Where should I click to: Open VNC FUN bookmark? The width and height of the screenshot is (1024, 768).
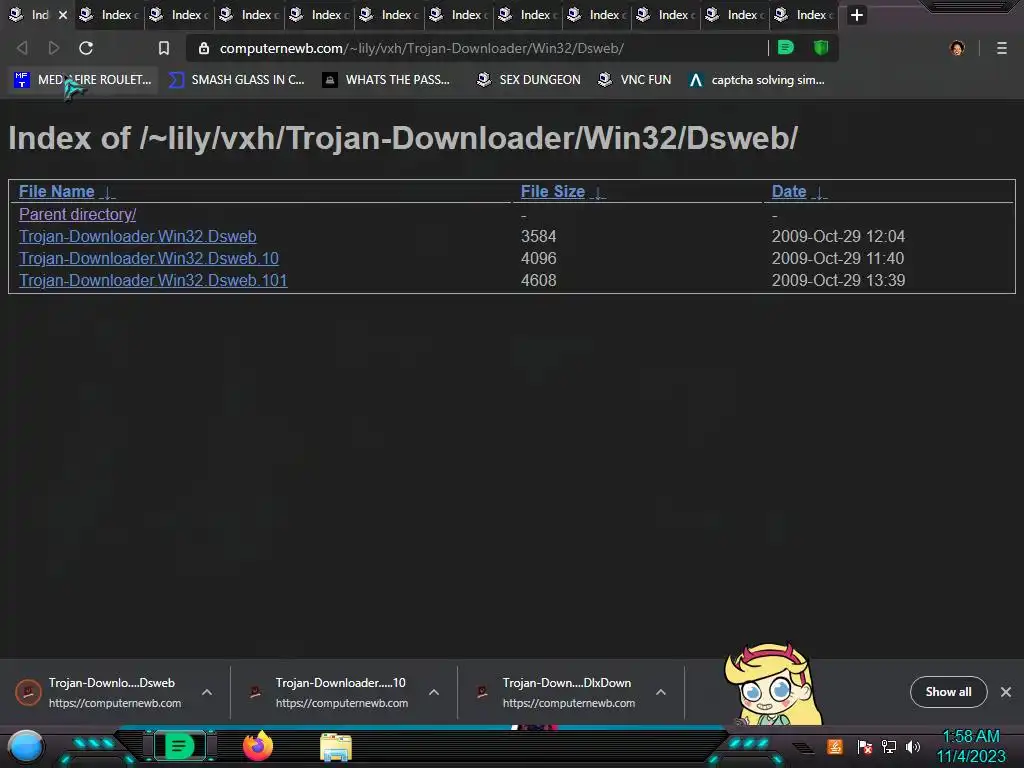coord(635,80)
